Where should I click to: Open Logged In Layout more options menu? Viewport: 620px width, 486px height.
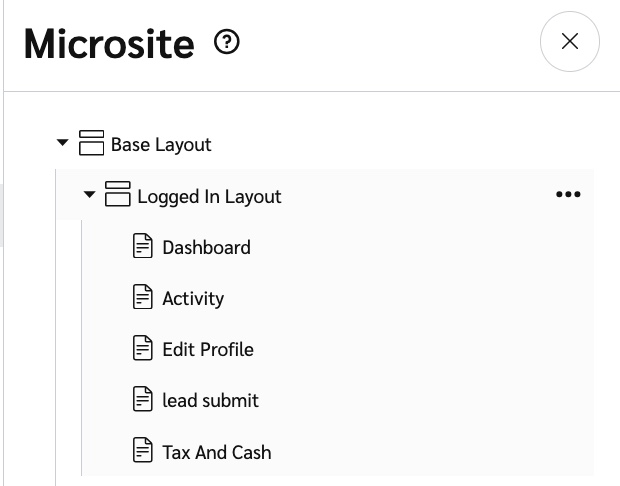click(x=567, y=195)
